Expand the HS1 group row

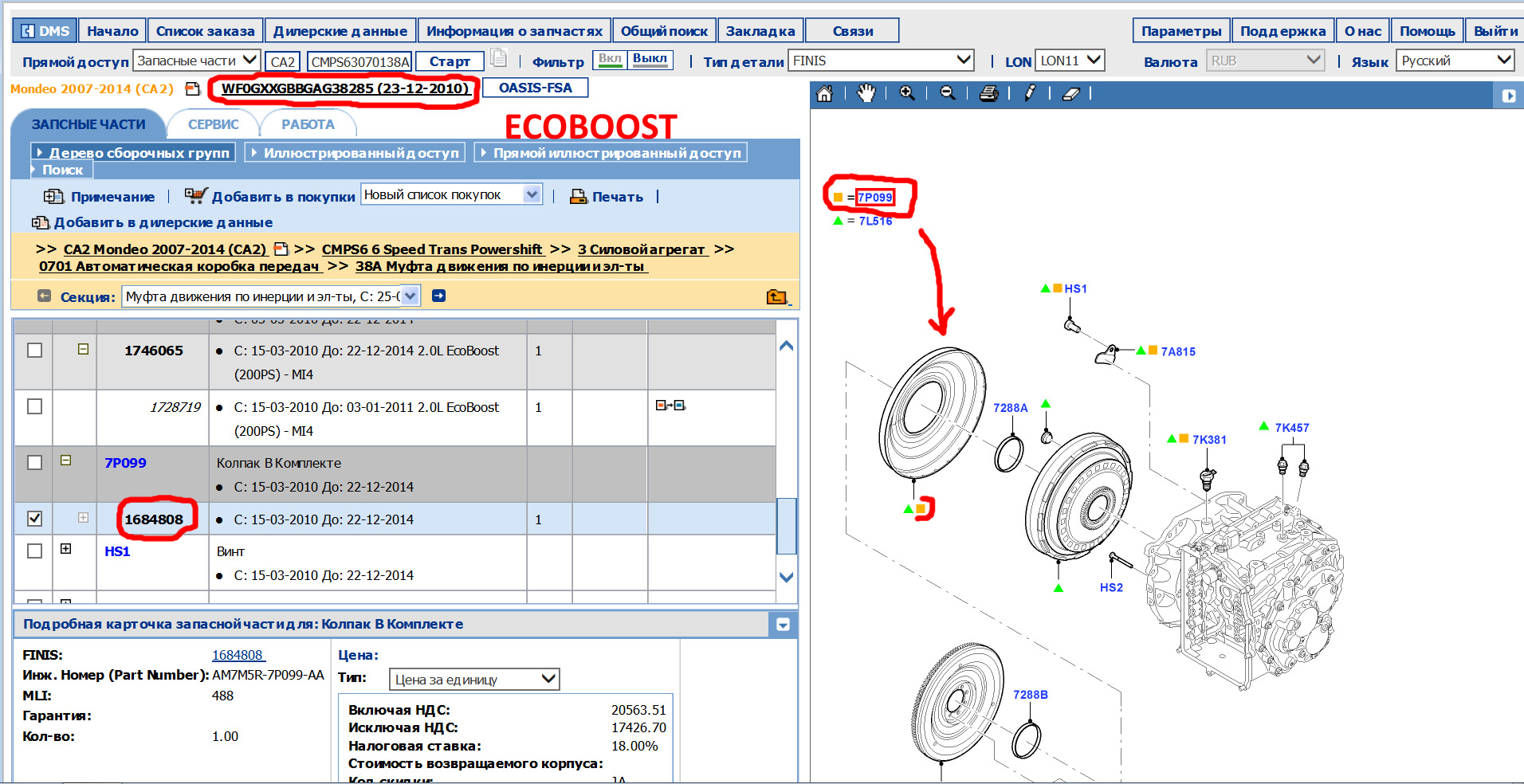pos(66,549)
